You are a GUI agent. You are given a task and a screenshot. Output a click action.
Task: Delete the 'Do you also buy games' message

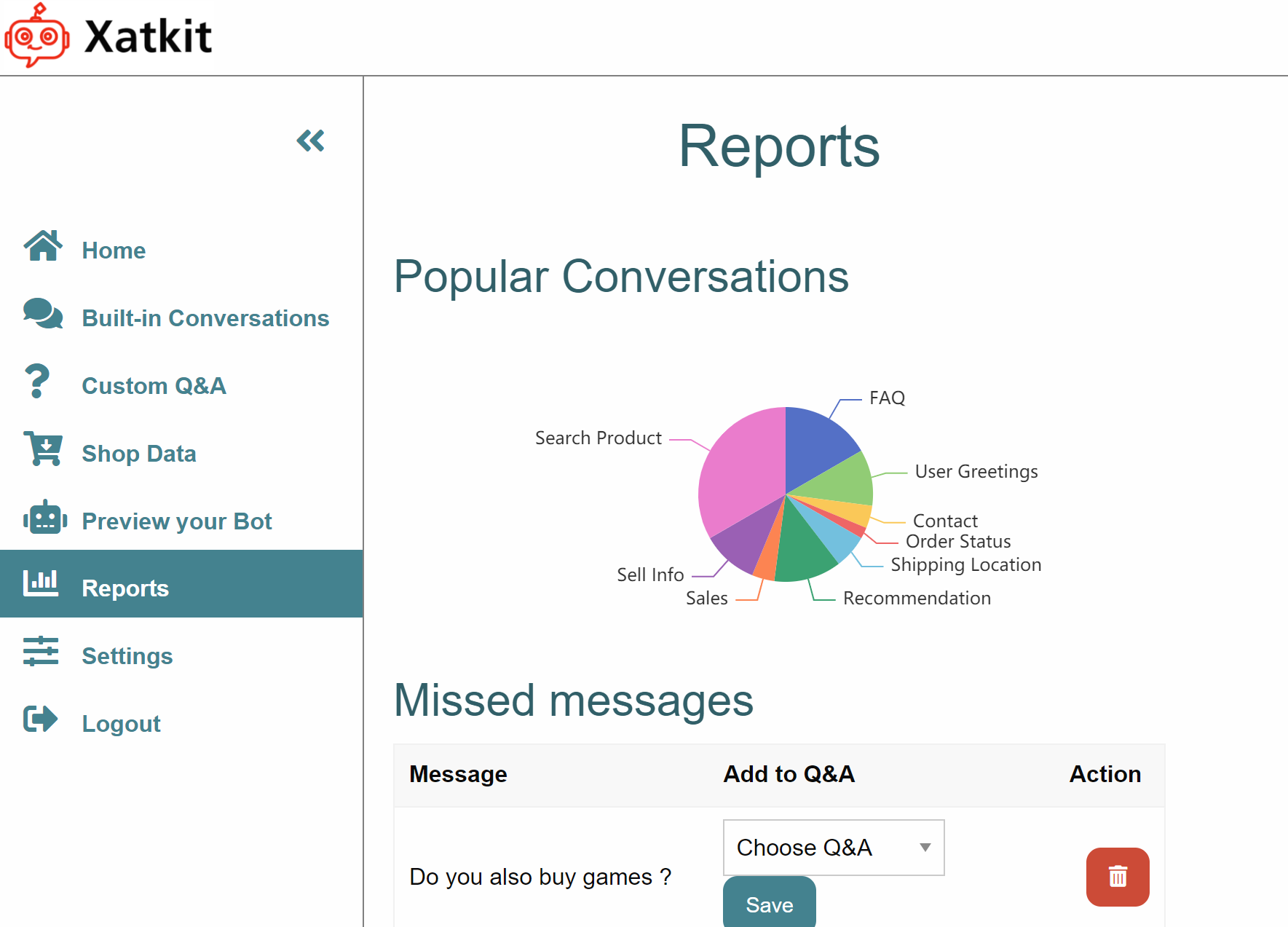(x=1118, y=877)
